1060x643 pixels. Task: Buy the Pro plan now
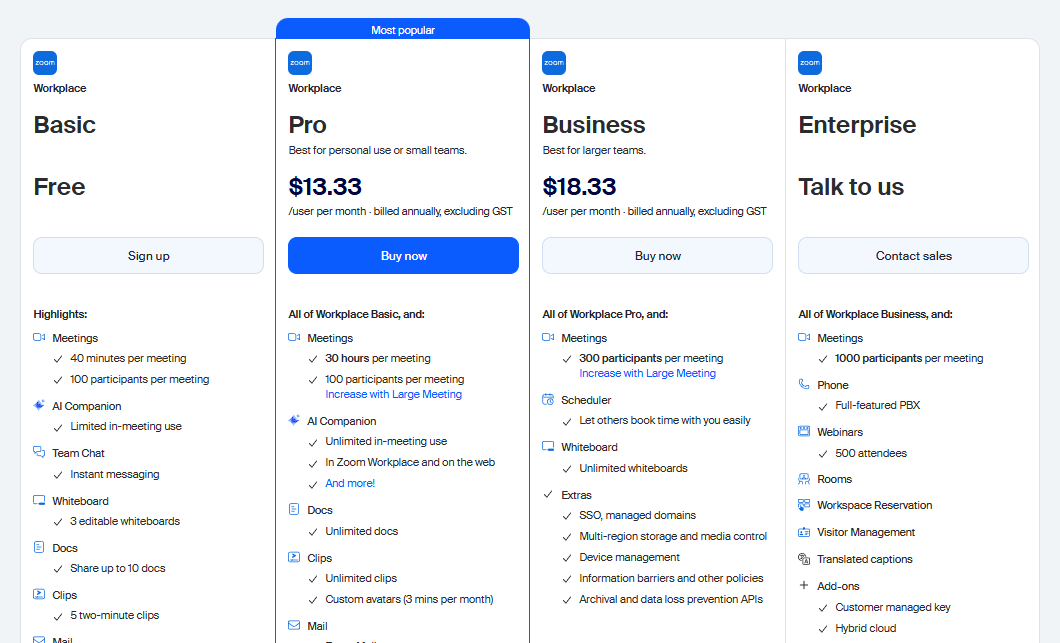(x=404, y=256)
